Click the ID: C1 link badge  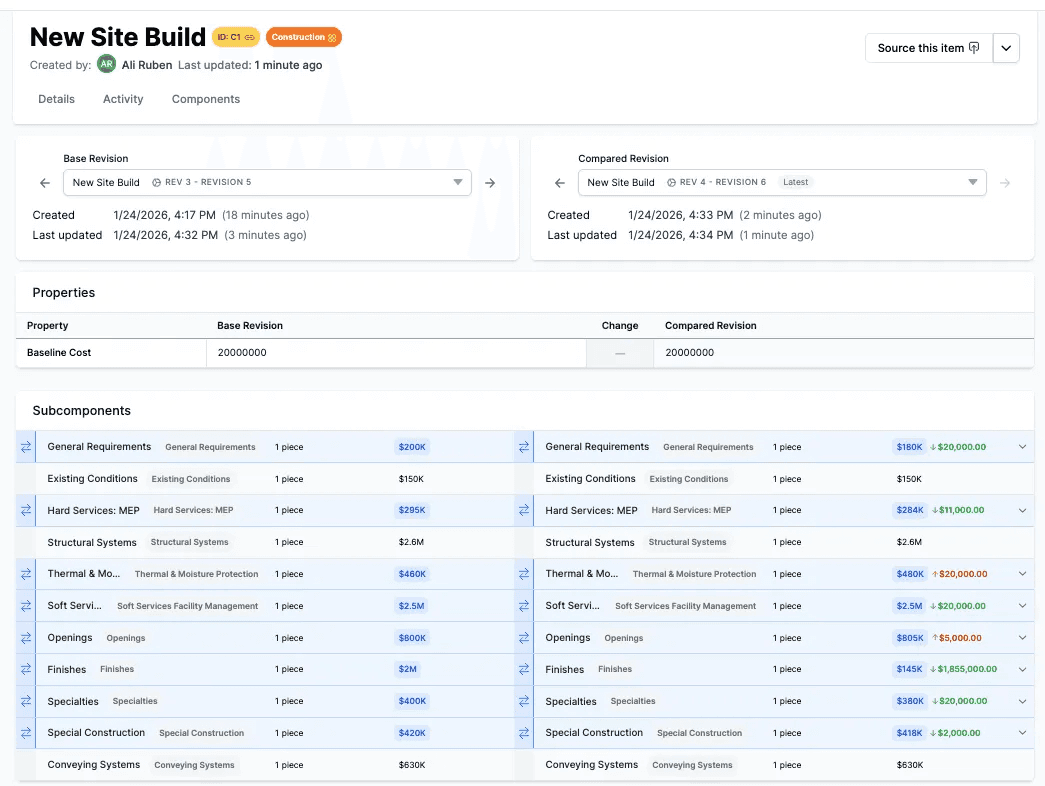pos(236,37)
